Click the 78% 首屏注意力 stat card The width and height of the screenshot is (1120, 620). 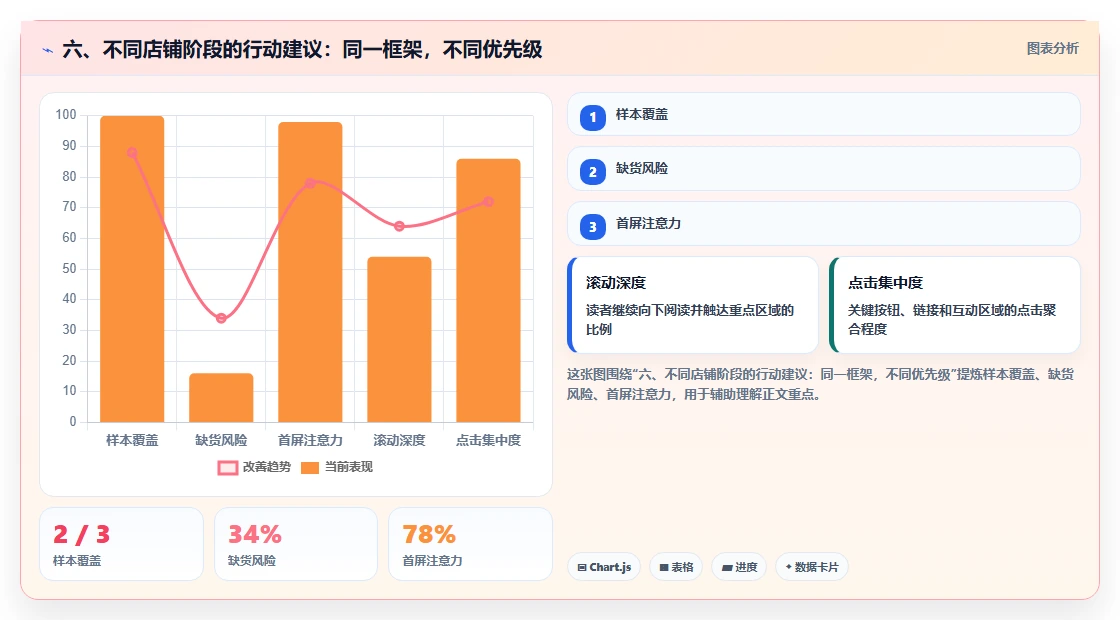[x=470, y=544]
